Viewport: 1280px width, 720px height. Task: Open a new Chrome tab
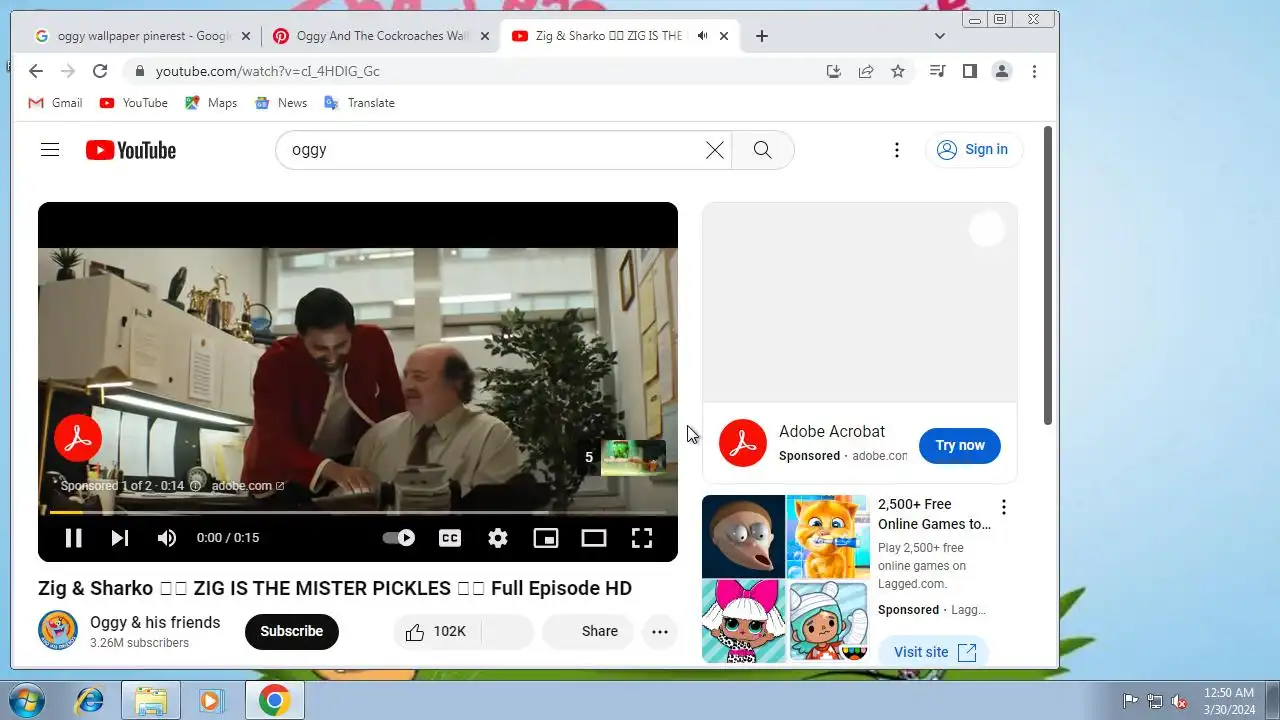click(762, 36)
